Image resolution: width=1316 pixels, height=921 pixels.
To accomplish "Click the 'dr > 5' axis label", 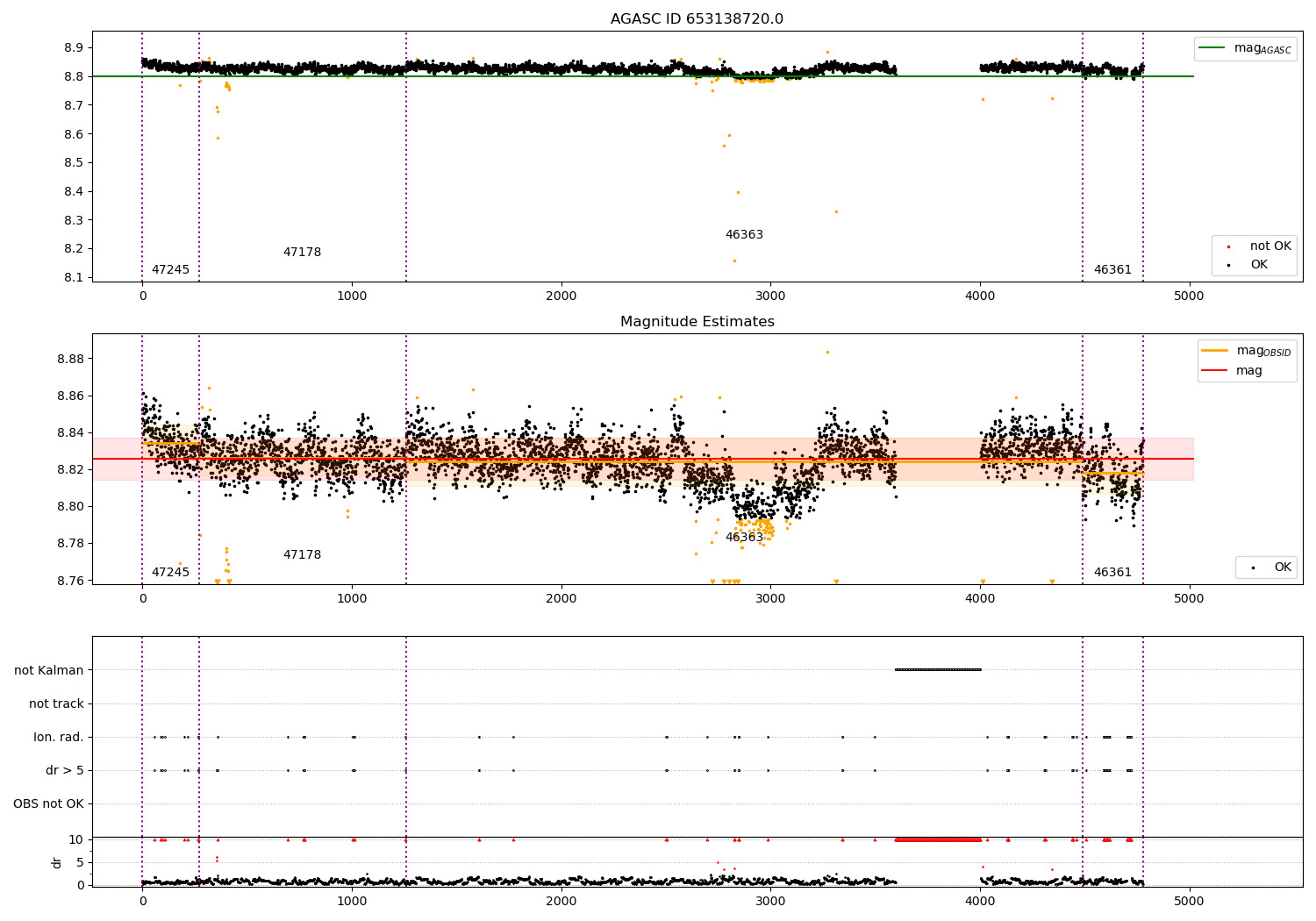I will point(65,770).
